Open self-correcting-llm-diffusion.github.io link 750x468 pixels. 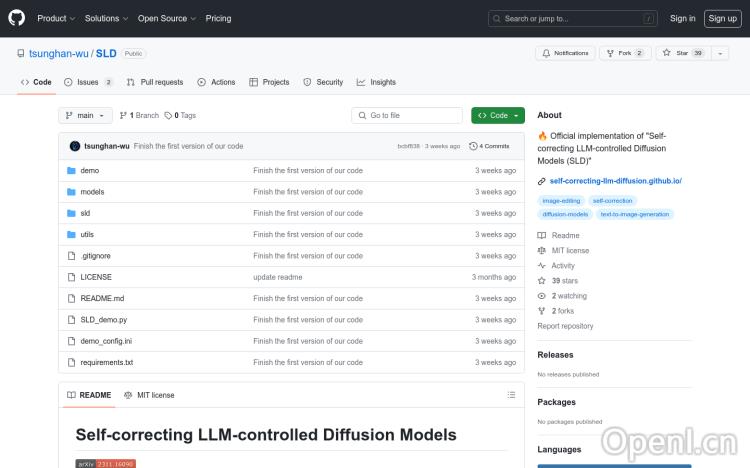click(x=616, y=181)
